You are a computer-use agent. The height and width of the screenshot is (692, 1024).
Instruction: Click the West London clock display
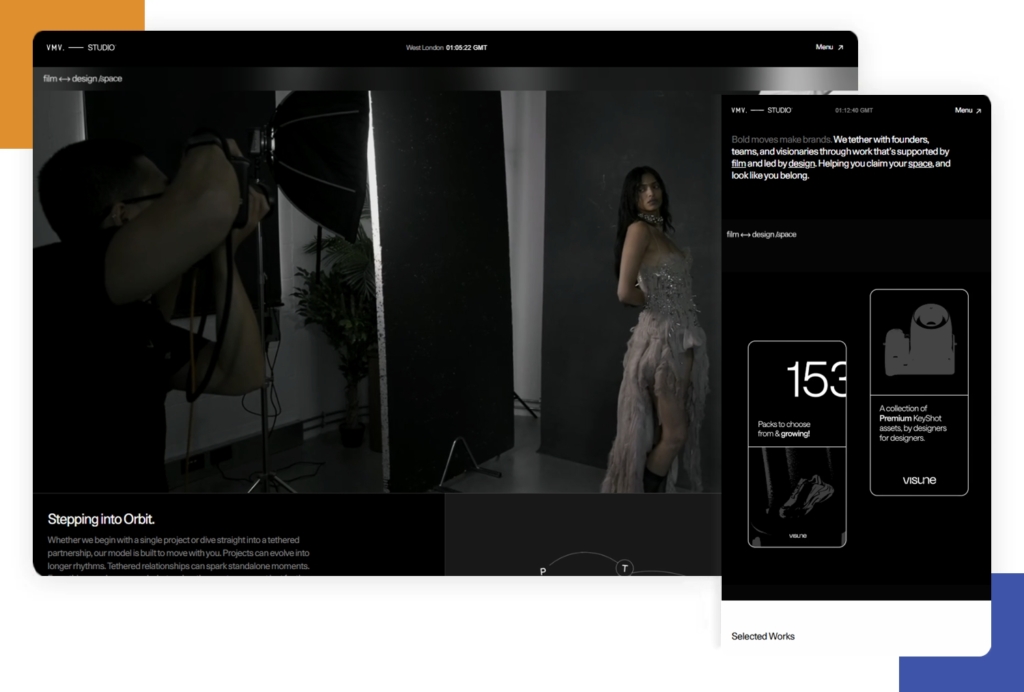click(449, 47)
